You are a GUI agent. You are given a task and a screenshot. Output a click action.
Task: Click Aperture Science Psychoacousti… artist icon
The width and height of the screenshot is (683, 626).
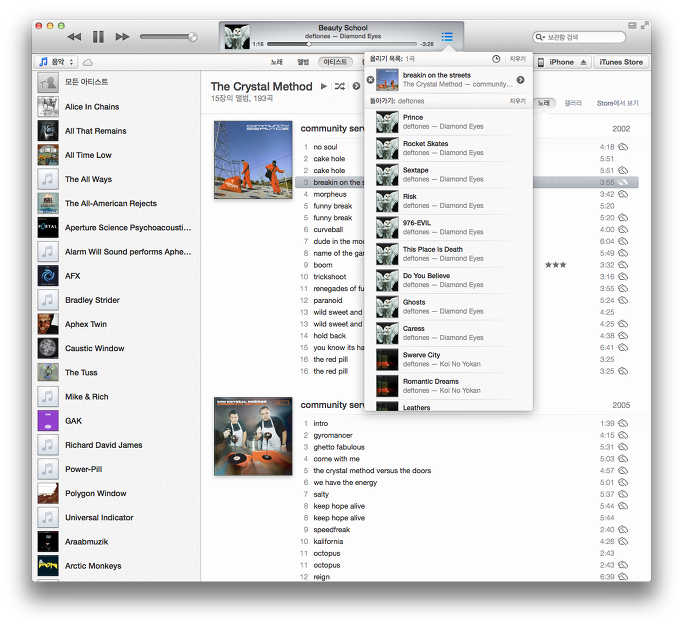48,227
